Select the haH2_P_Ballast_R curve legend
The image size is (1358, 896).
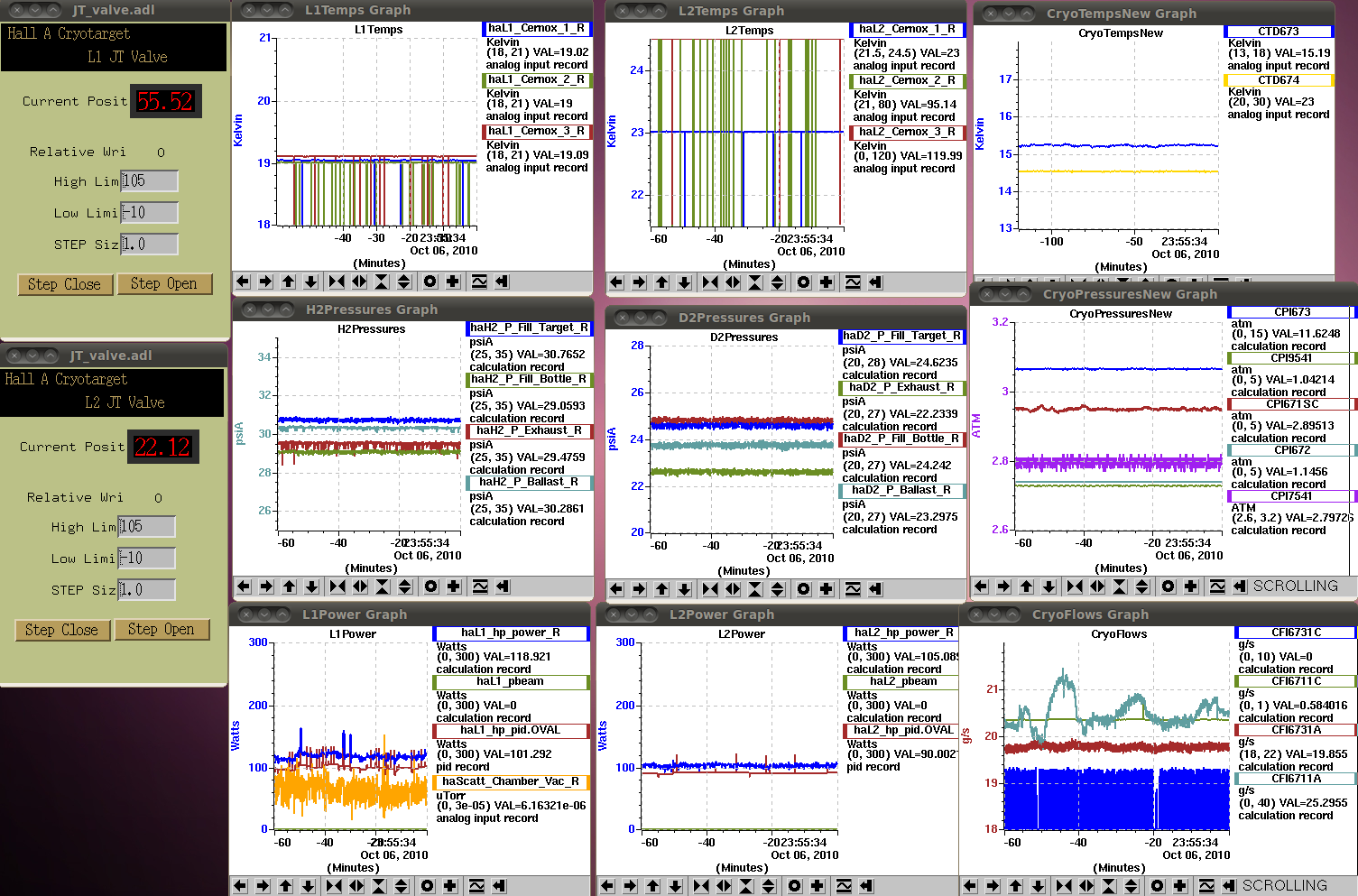pyautogui.click(x=529, y=483)
